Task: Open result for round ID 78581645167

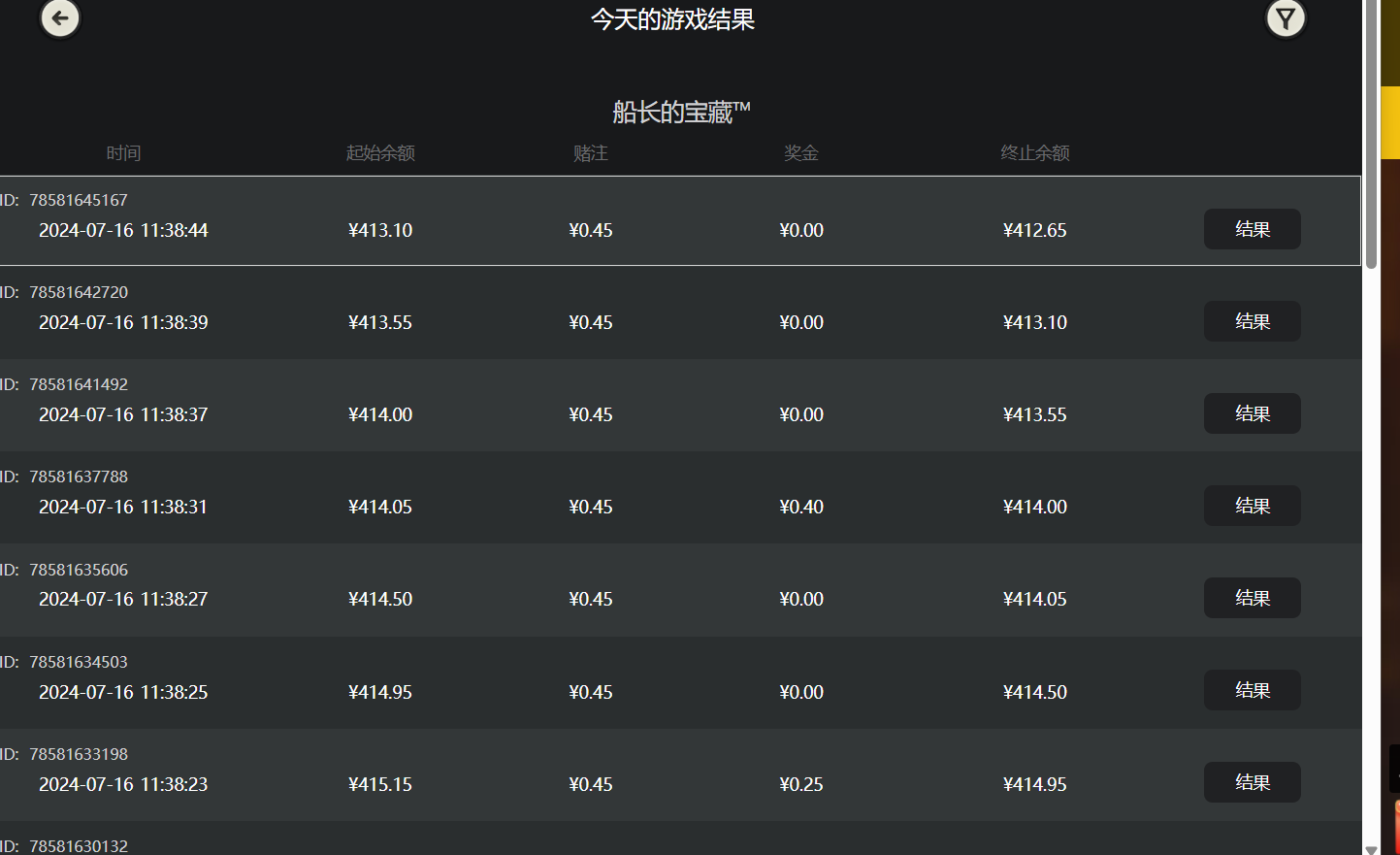Action: 1252,229
